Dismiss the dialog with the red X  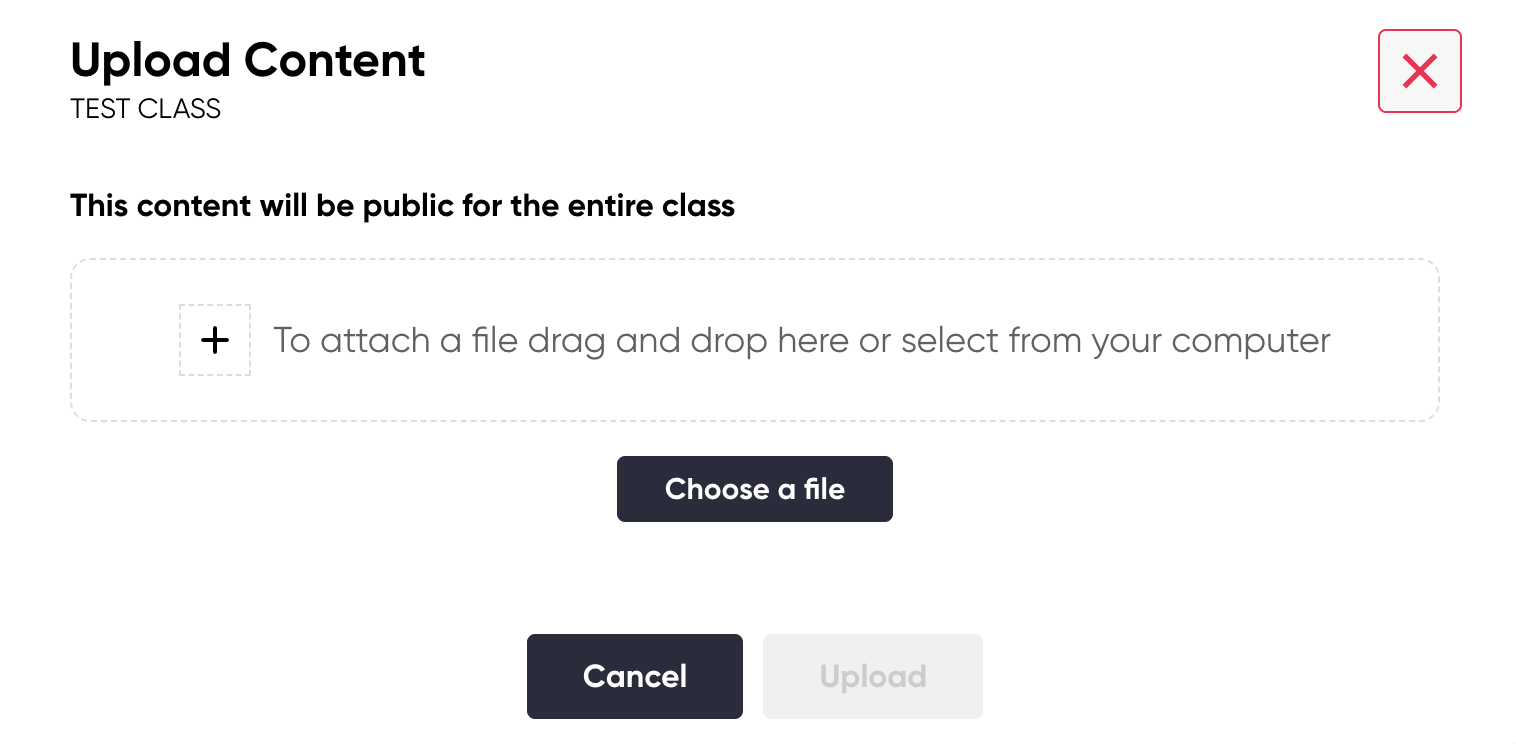coord(1419,71)
